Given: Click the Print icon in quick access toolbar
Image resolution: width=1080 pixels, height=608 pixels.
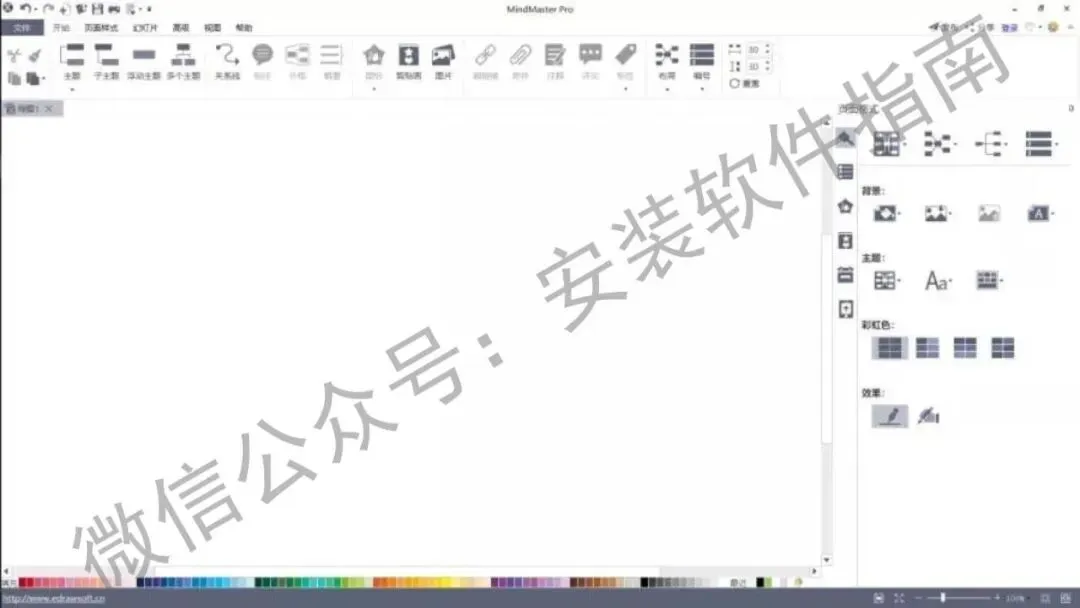Looking at the screenshot, I should (x=114, y=9).
